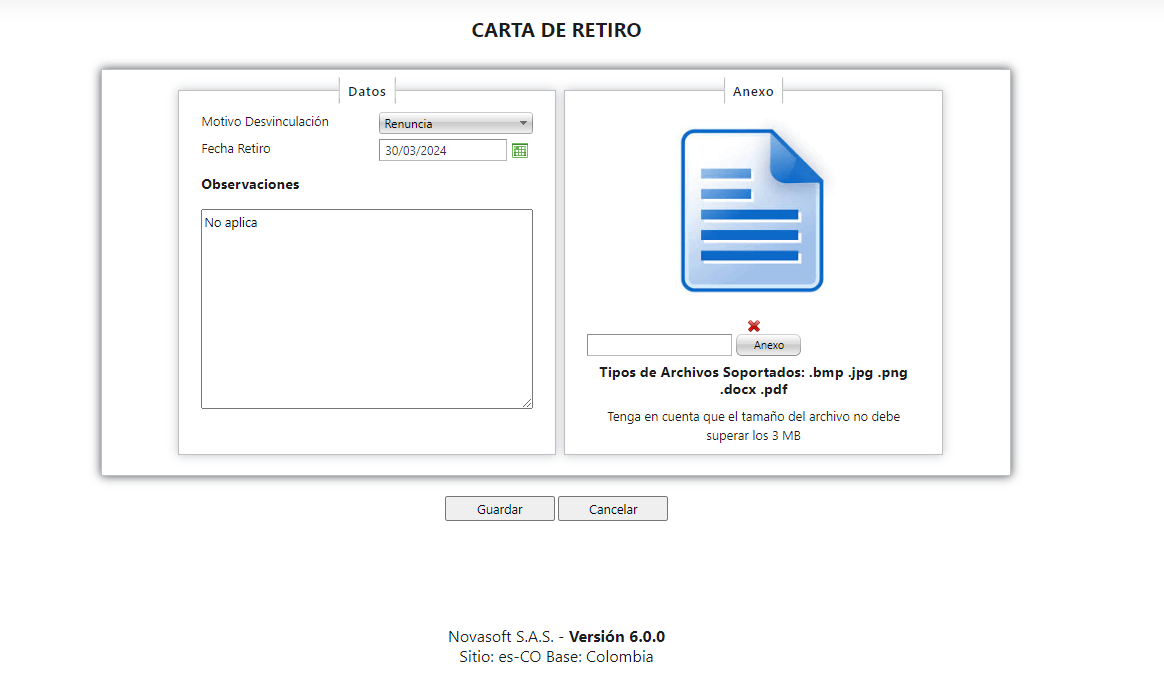The height and width of the screenshot is (680, 1164).
Task: Click the dropdown arrow next to Renuncia
Action: tap(524, 123)
